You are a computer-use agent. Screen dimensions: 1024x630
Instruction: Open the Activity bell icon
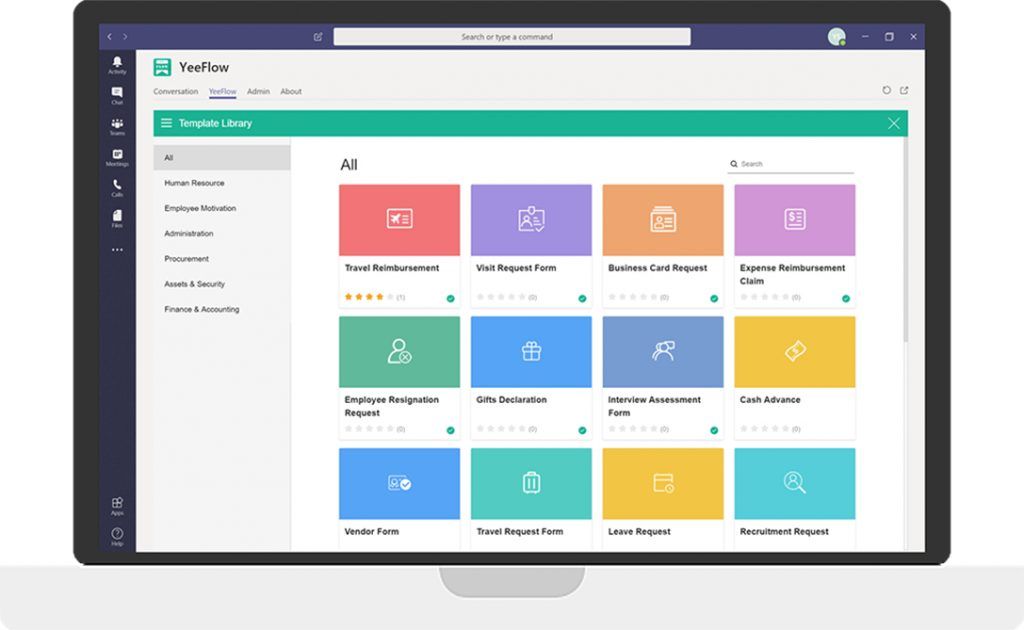tap(117, 64)
